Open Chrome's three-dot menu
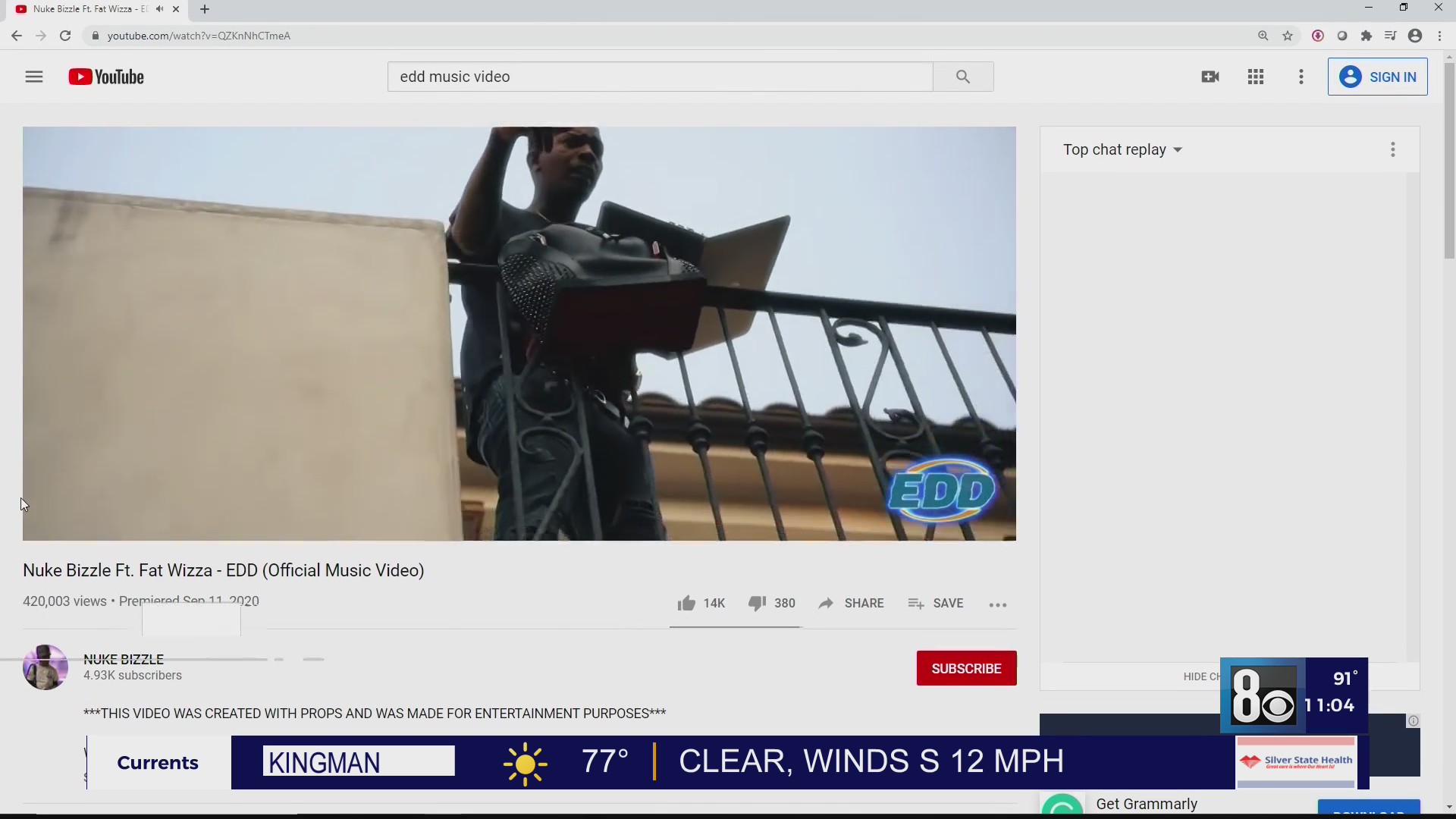 point(1439,36)
